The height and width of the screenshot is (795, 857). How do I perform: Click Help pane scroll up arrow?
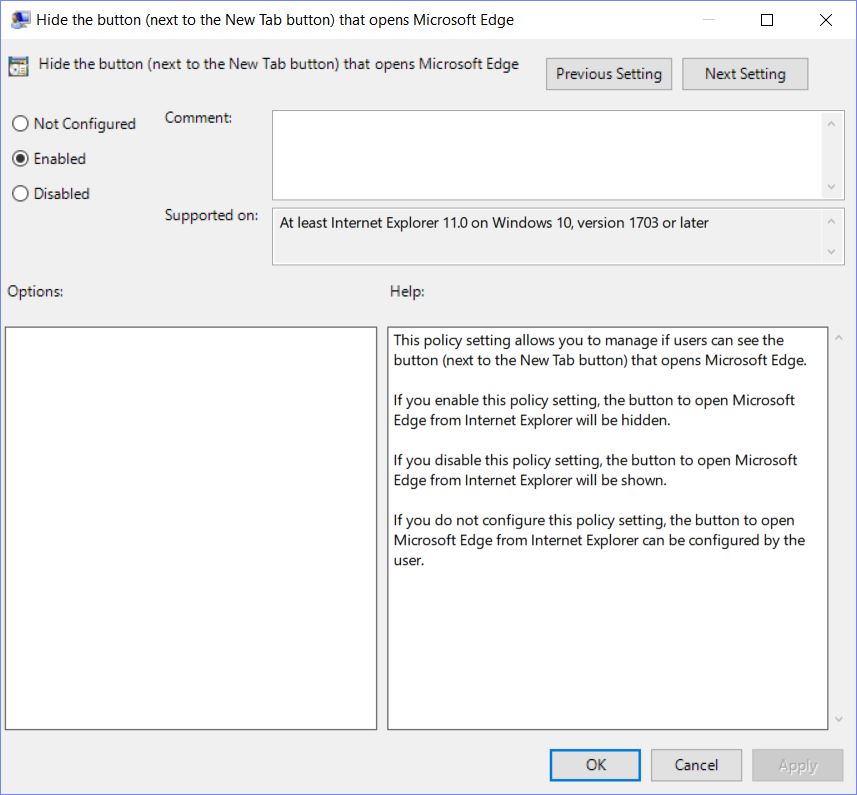click(x=839, y=338)
